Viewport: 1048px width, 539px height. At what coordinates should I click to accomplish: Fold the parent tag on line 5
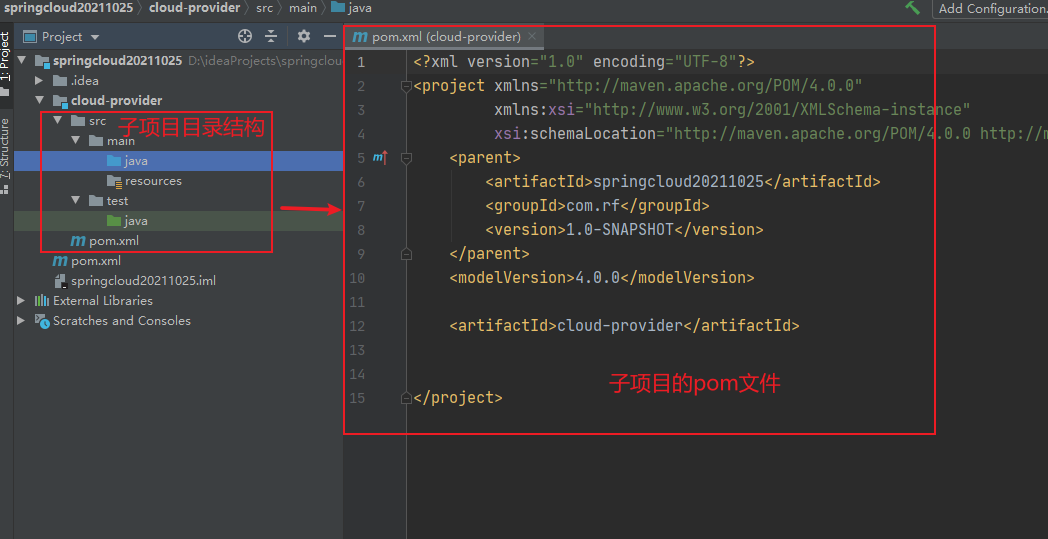[x=406, y=158]
